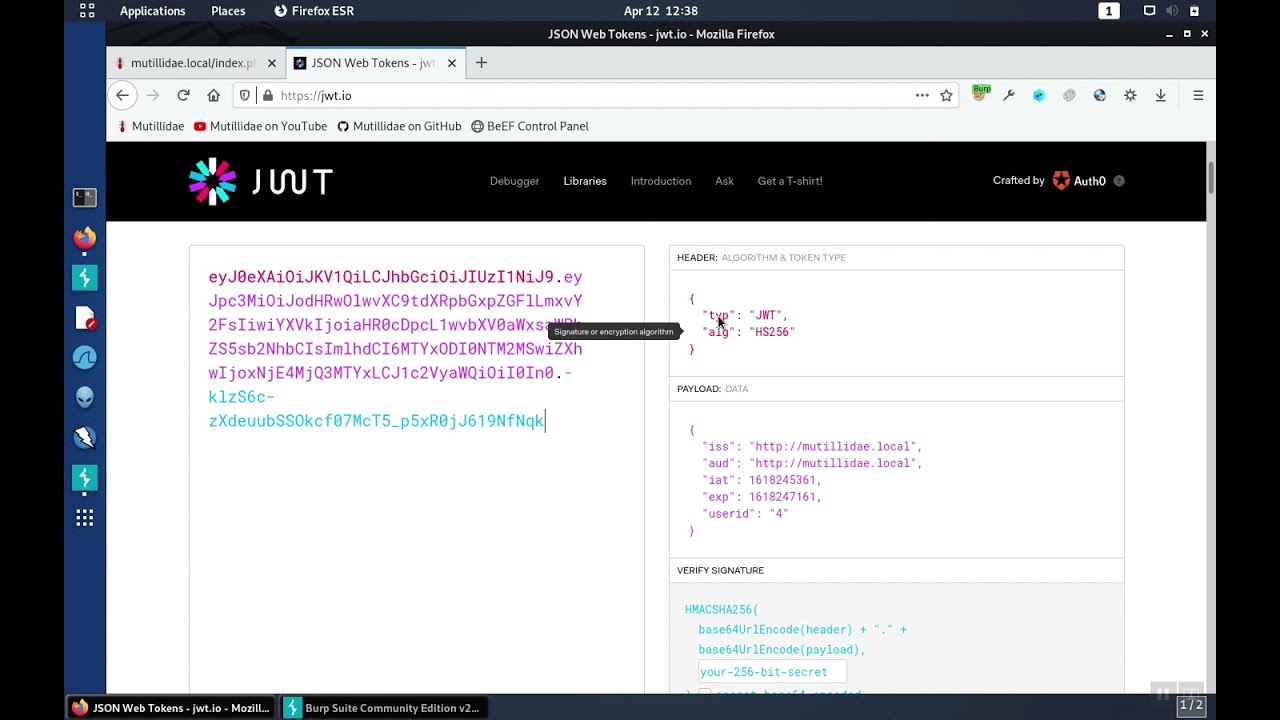Image resolution: width=1280 pixels, height=720 pixels.
Task: Click the info icon next to Auth0
Action: [1119, 181]
